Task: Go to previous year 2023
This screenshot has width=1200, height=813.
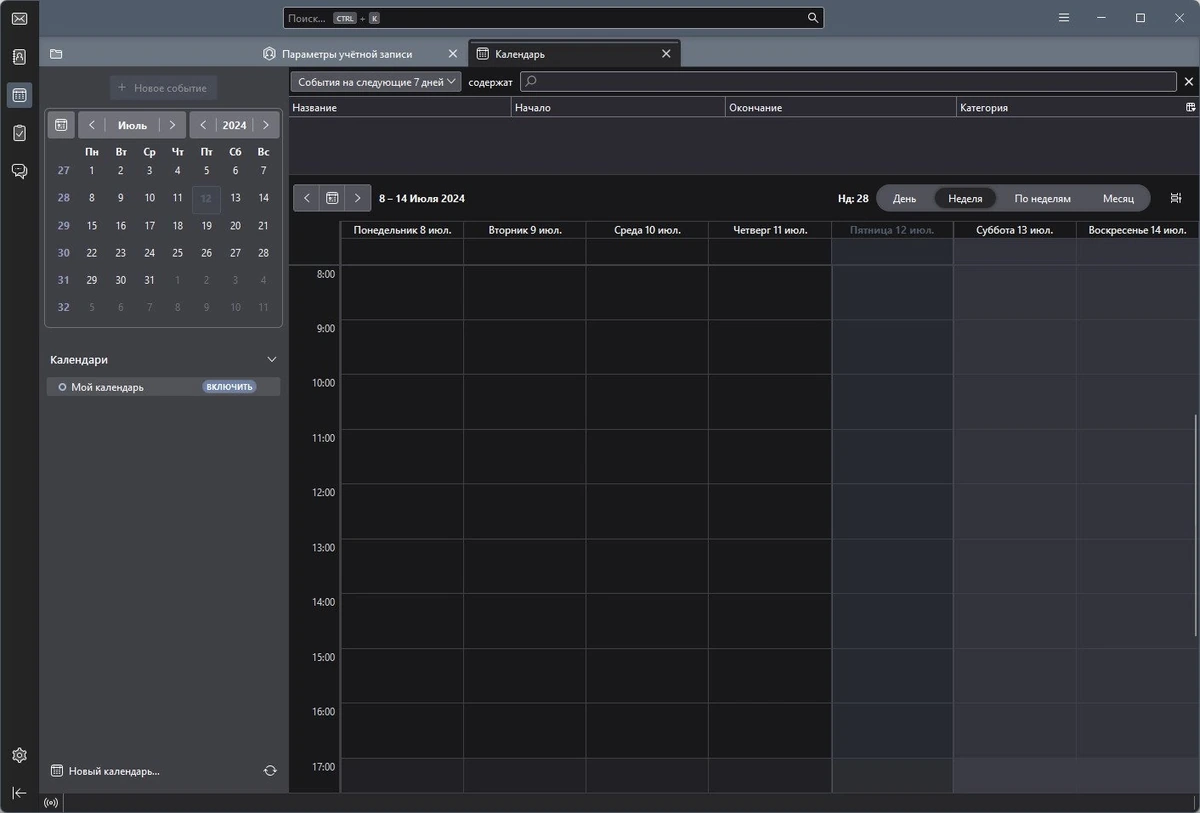Action: 203,125
